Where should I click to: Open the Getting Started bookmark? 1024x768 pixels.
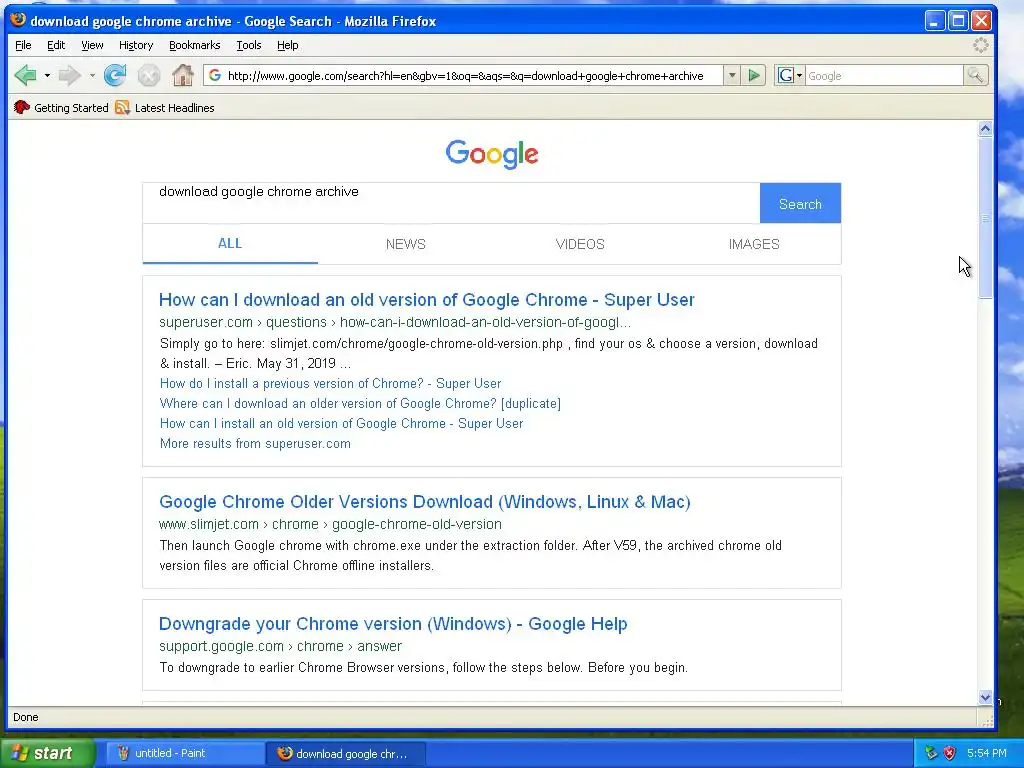(x=61, y=108)
